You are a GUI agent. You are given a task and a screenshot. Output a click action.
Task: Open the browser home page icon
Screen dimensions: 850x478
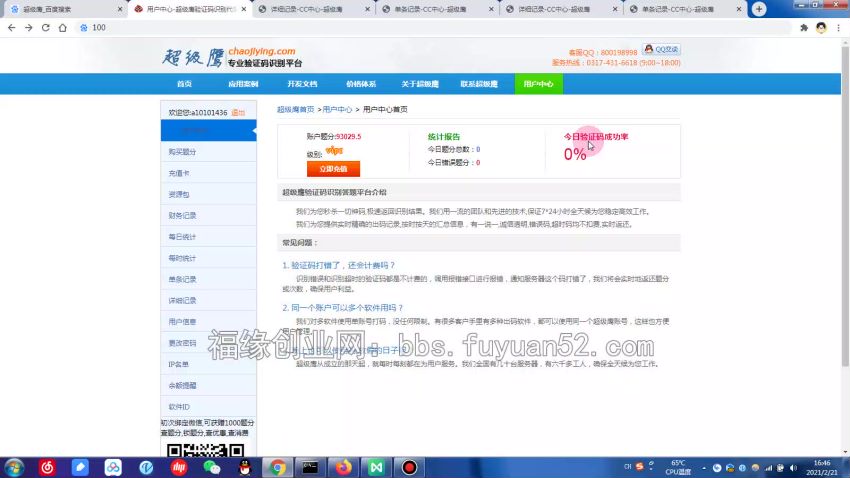63,28
